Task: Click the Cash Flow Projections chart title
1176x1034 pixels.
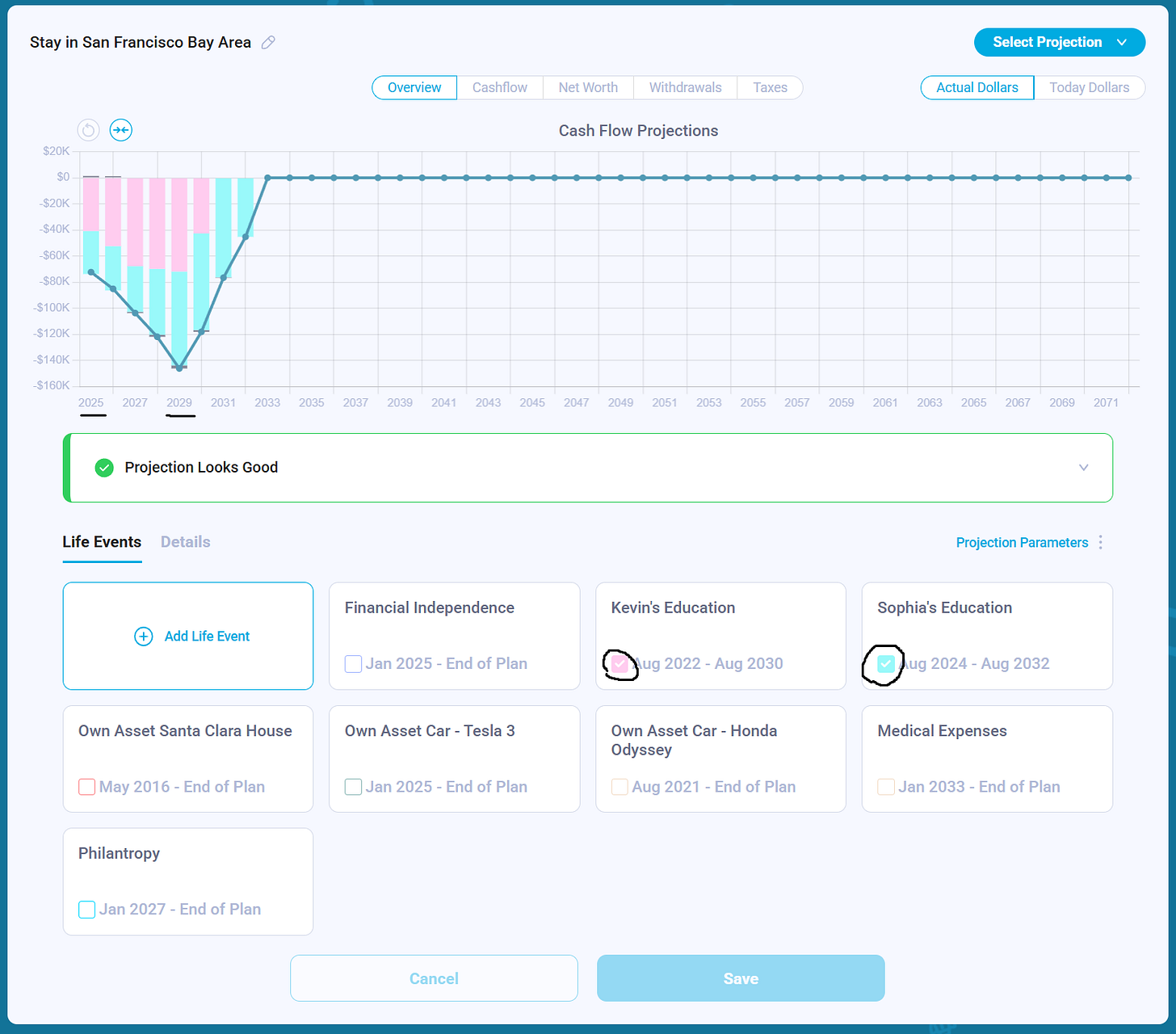Action: [x=638, y=131]
